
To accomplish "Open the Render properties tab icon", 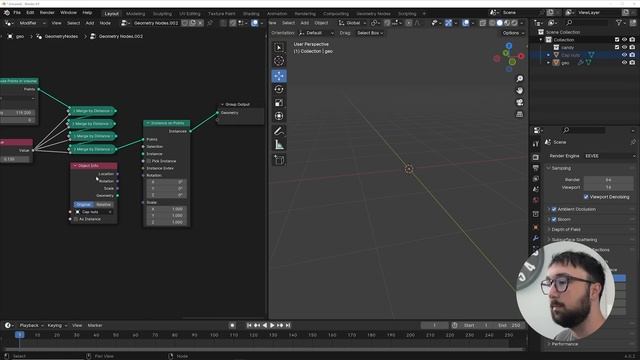I will (536, 157).
